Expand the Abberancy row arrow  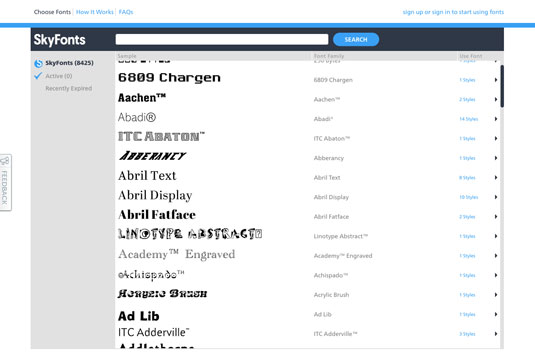tap(496, 158)
